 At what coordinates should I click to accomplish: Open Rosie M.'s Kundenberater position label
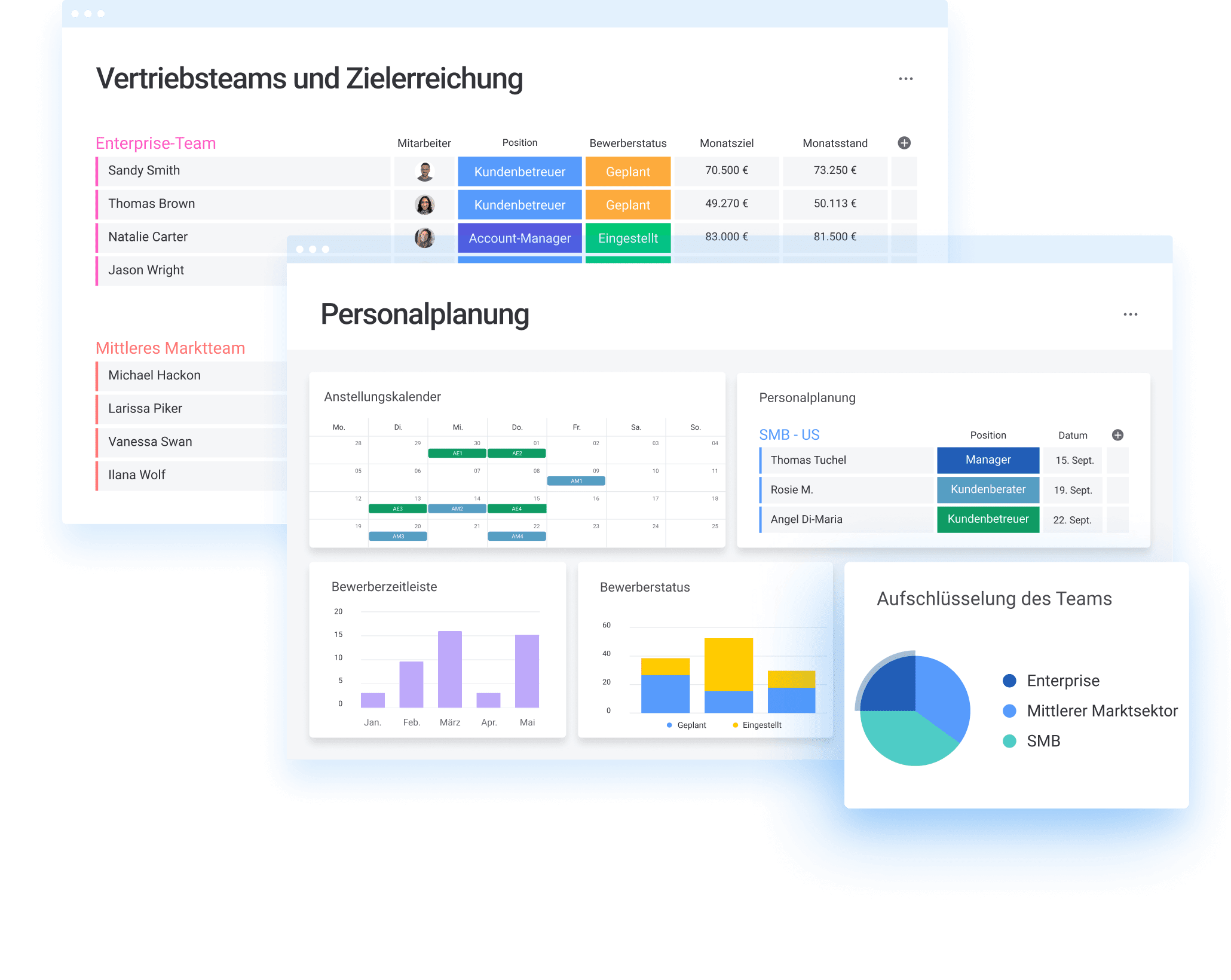[x=988, y=489]
